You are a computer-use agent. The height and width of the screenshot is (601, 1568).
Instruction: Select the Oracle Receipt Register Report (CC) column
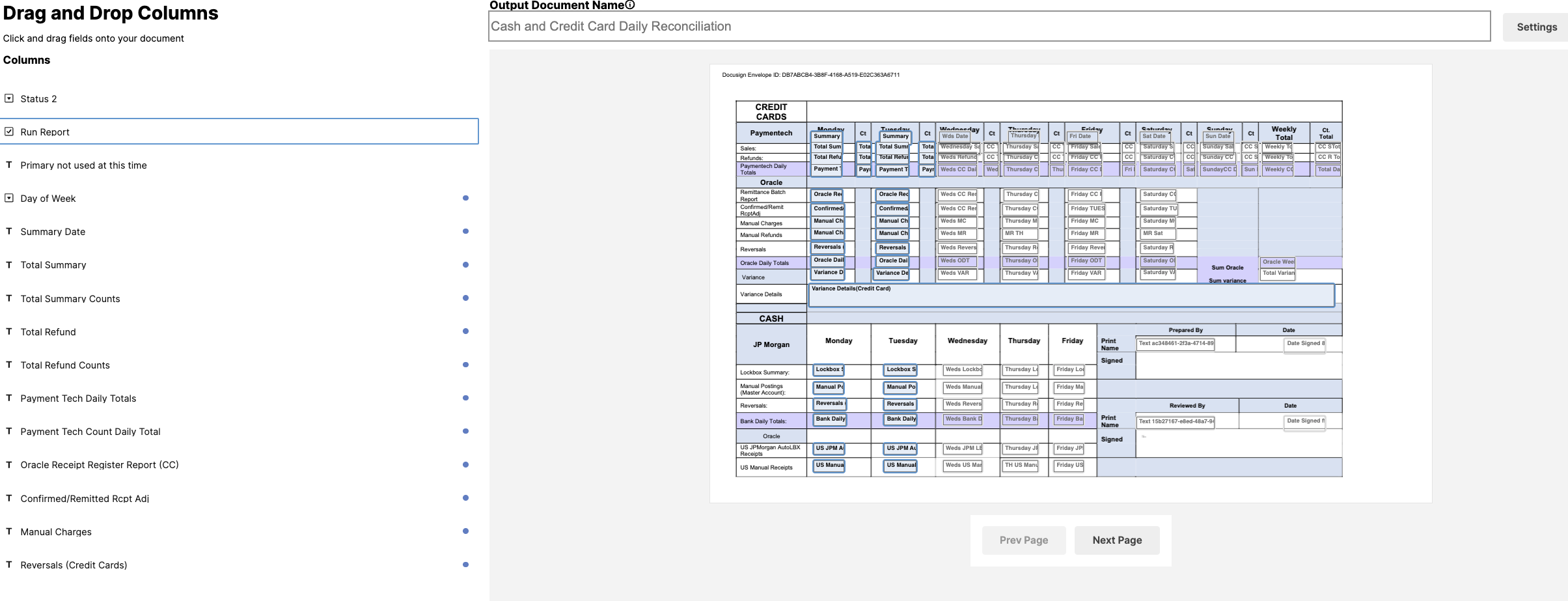(100, 465)
